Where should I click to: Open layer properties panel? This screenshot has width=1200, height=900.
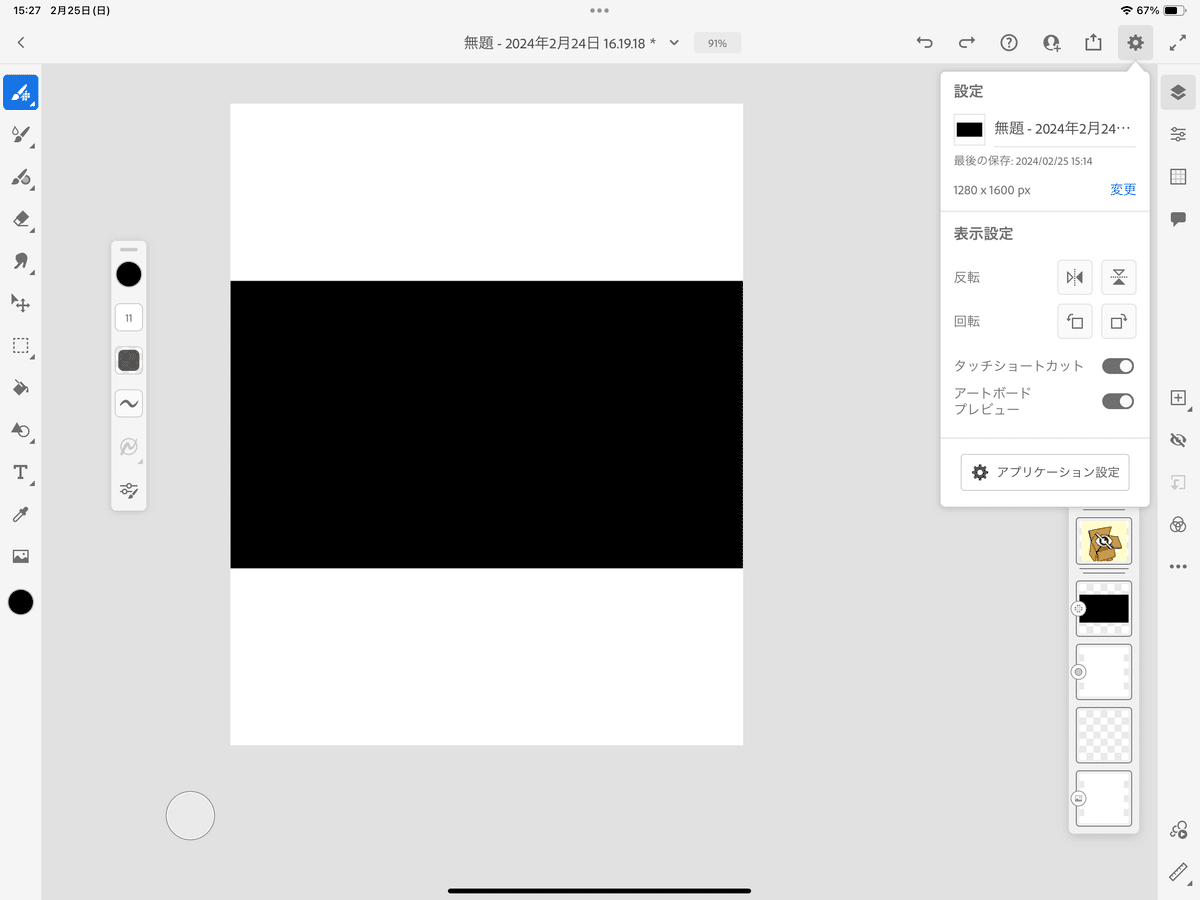(1178, 134)
